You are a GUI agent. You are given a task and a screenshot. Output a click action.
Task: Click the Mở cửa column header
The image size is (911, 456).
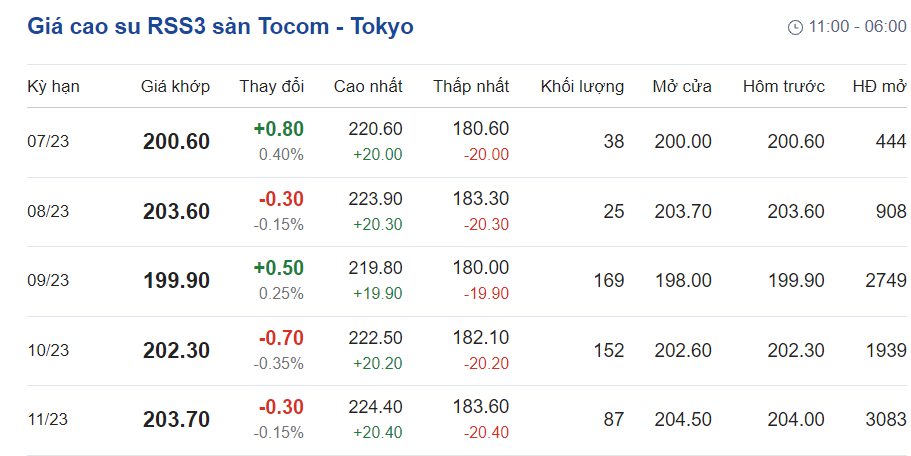682,86
